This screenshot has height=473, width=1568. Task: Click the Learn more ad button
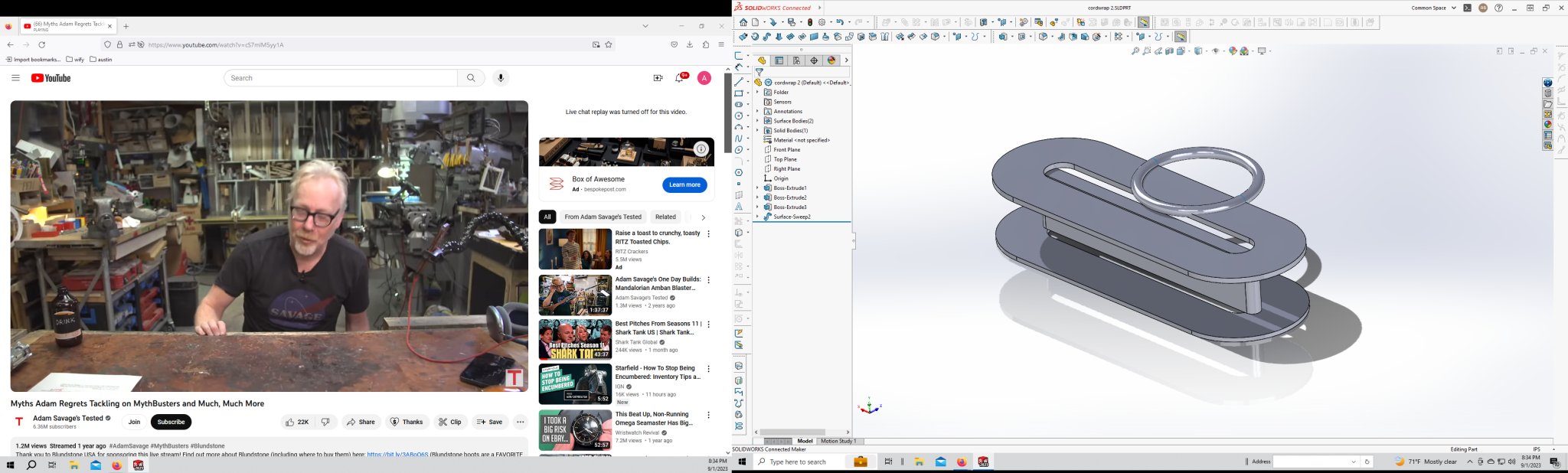click(684, 184)
